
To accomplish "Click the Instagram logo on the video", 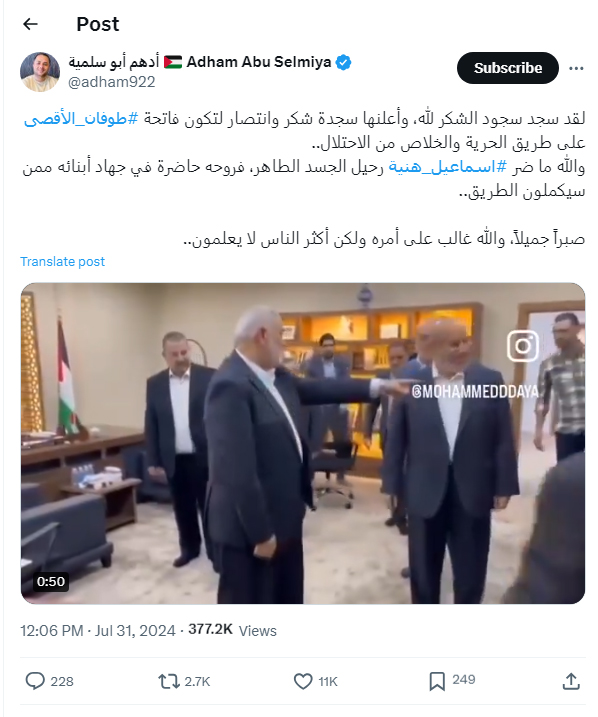I will 523,346.
